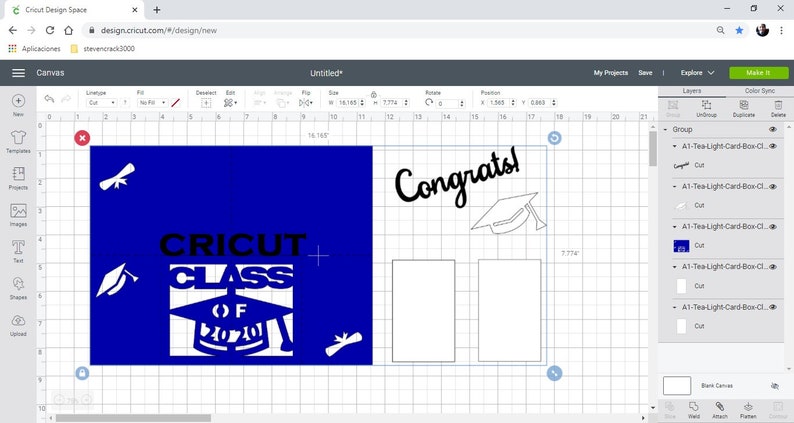Click the New project icon
This screenshot has width=794, height=423.
pyautogui.click(x=18, y=105)
